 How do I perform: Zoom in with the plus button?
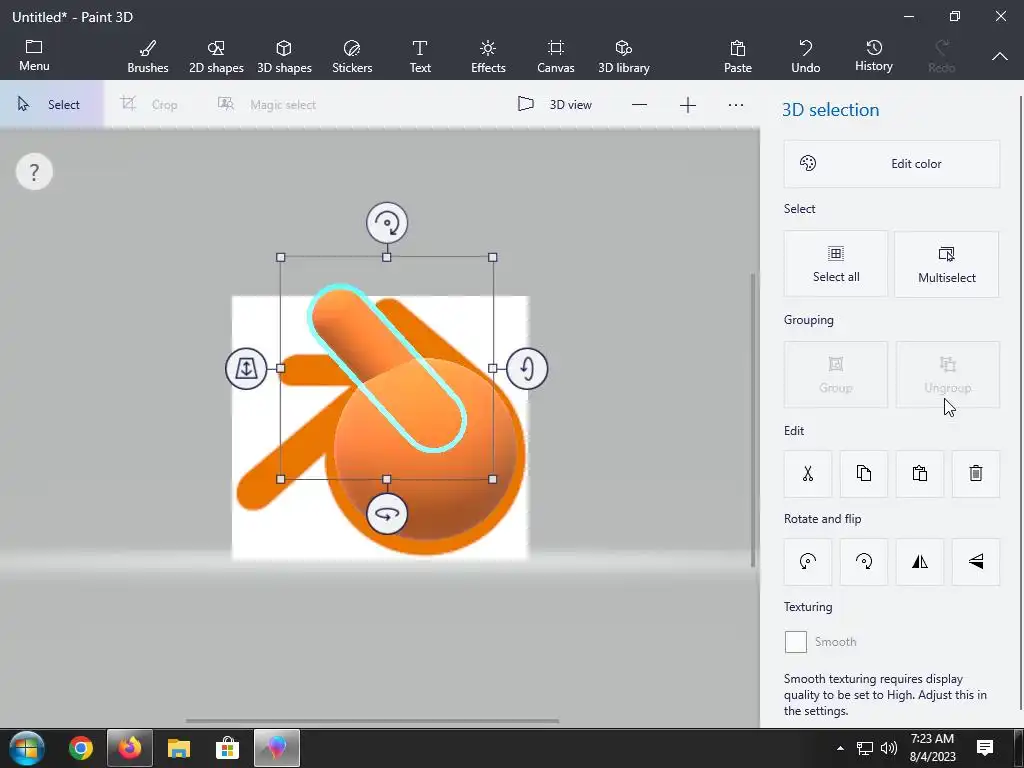[688, 105]
